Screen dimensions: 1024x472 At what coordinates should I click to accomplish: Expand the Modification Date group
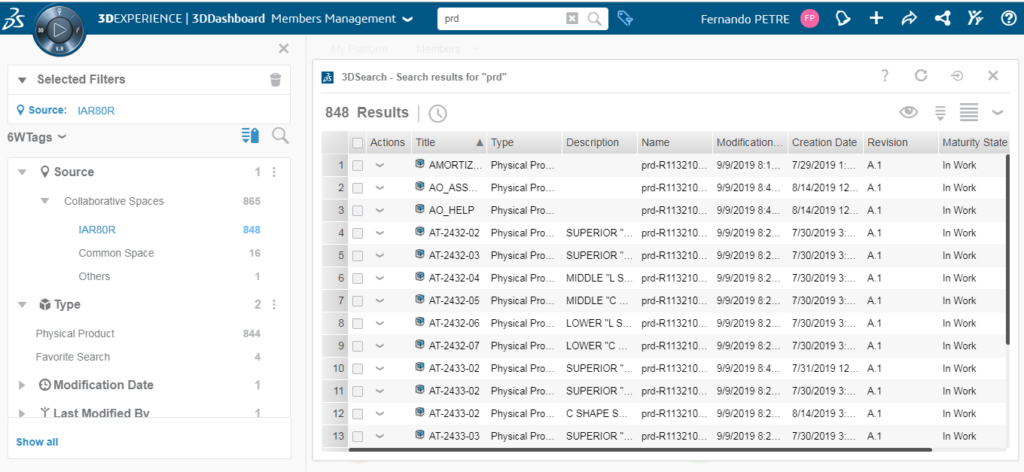click(22, 385)
